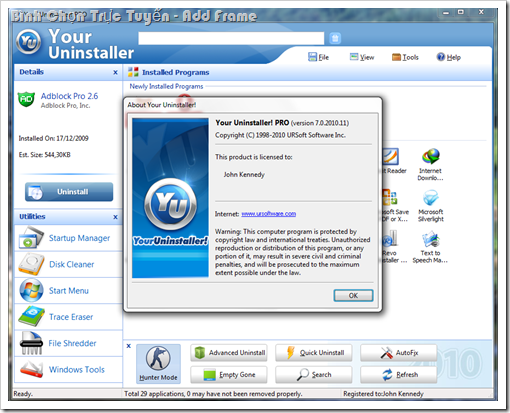This screenshot has height=413, width=510.
Task: Click the search input field at top
Action: click(x=231, y=38)
